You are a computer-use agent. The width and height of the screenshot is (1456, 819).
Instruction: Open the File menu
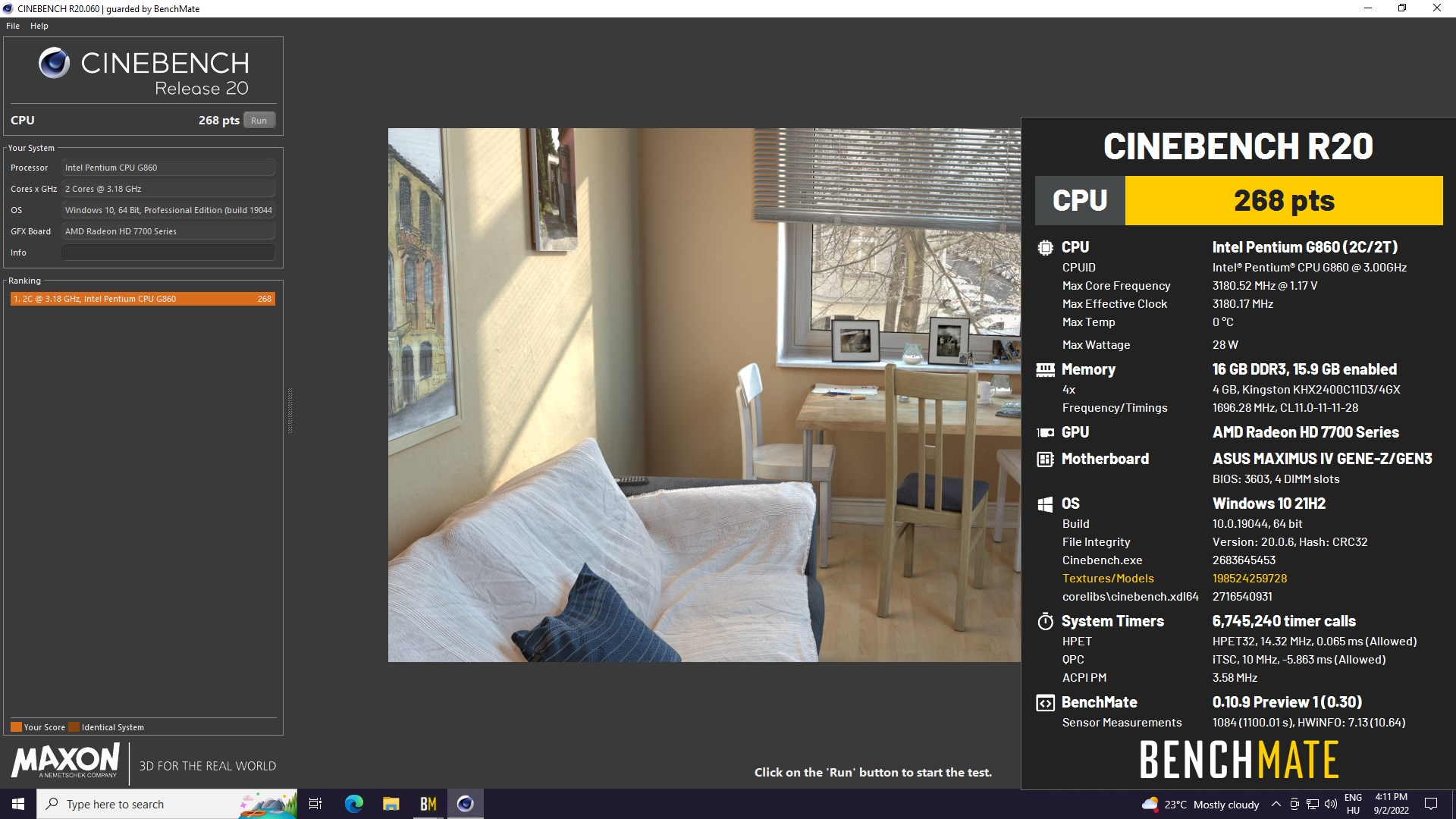pos(13,26)
